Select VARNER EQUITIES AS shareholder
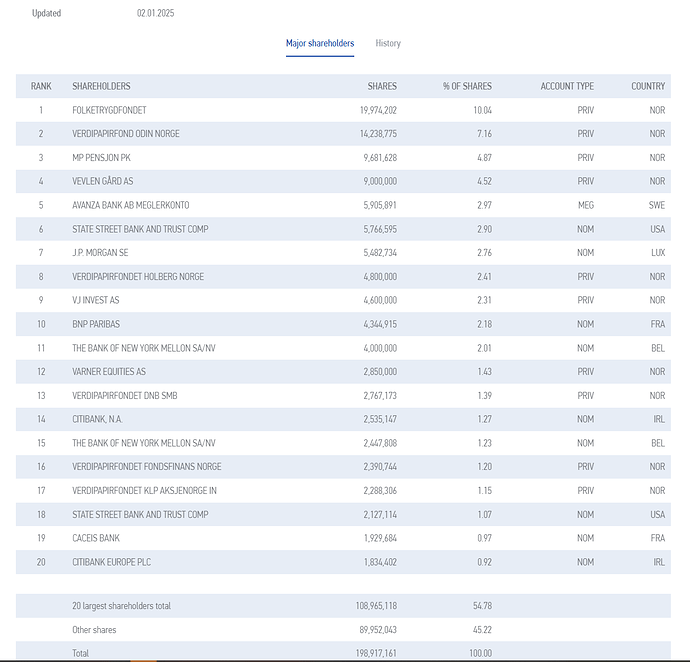 pyautogui.click(x=109, y=371)
